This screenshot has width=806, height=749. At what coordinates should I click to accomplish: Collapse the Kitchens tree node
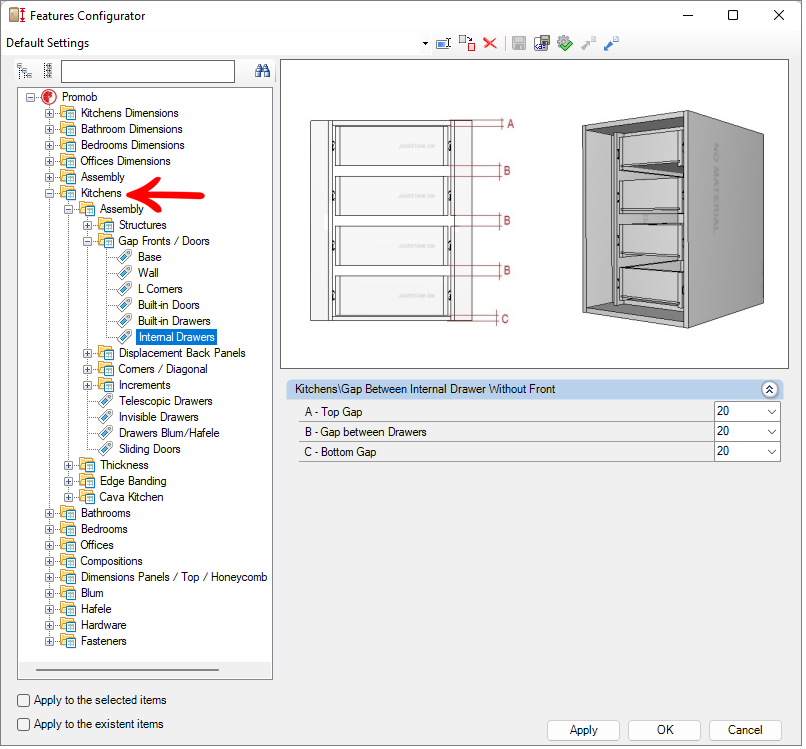click(49, 194)
